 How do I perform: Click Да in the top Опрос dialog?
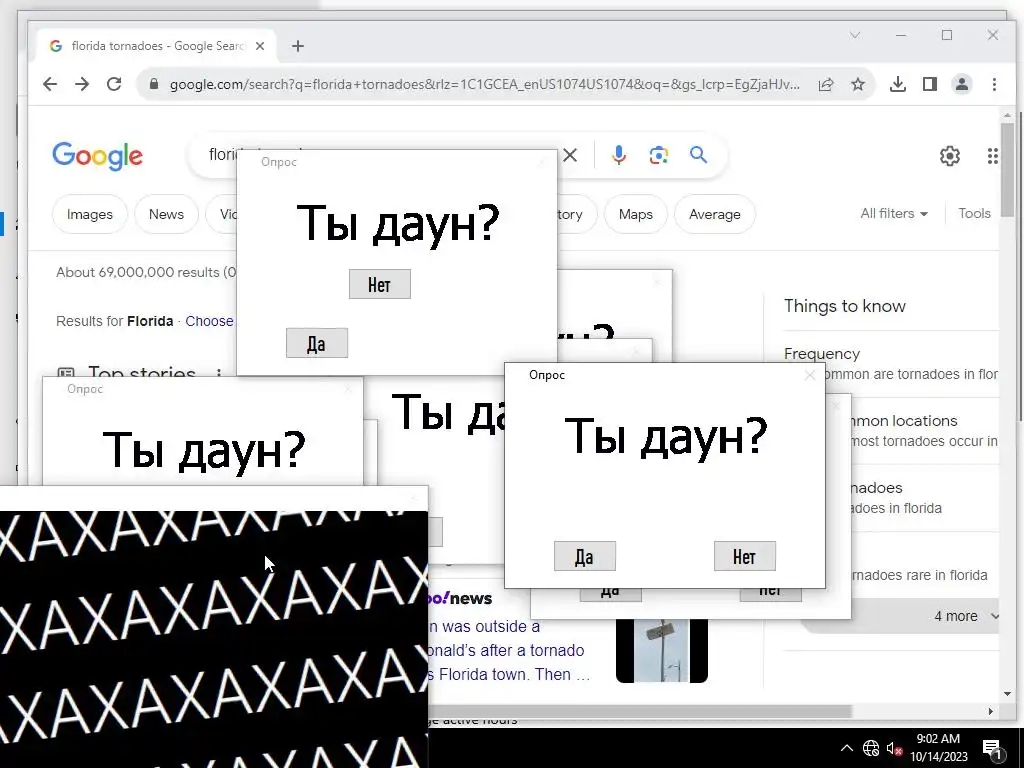pos(317,343)
